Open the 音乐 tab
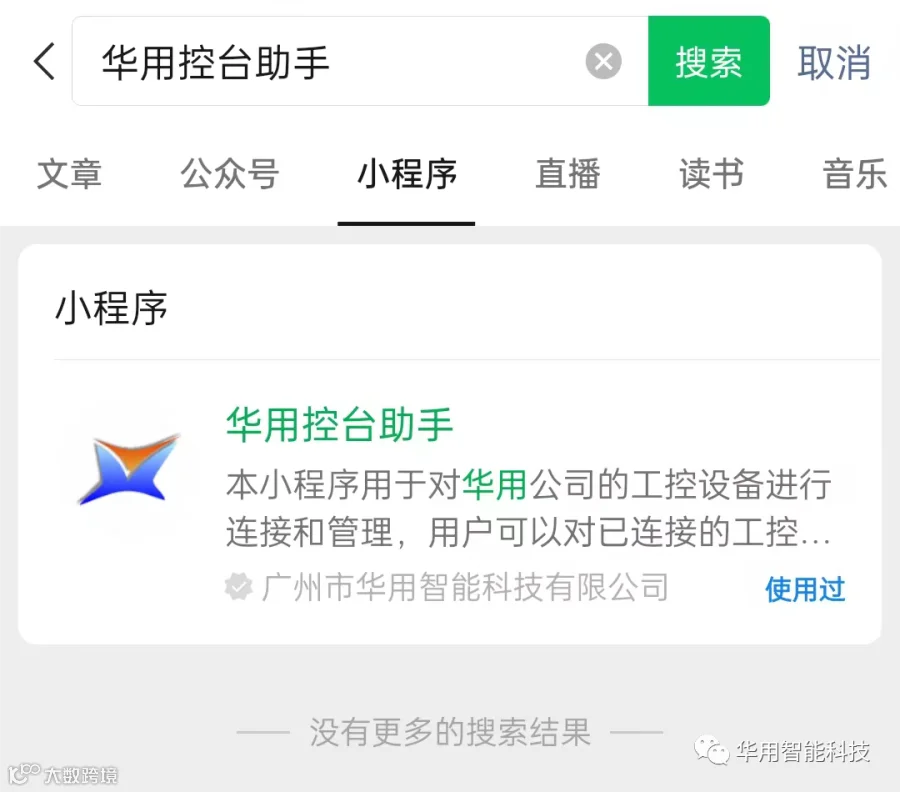This screenshot has height=792, width=900. [x=855, y=174]
